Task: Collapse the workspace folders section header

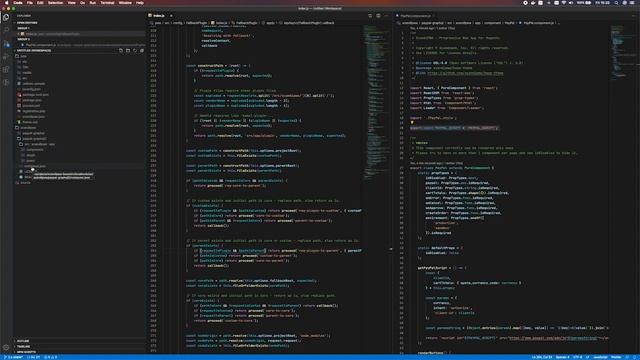Action: 34,51
